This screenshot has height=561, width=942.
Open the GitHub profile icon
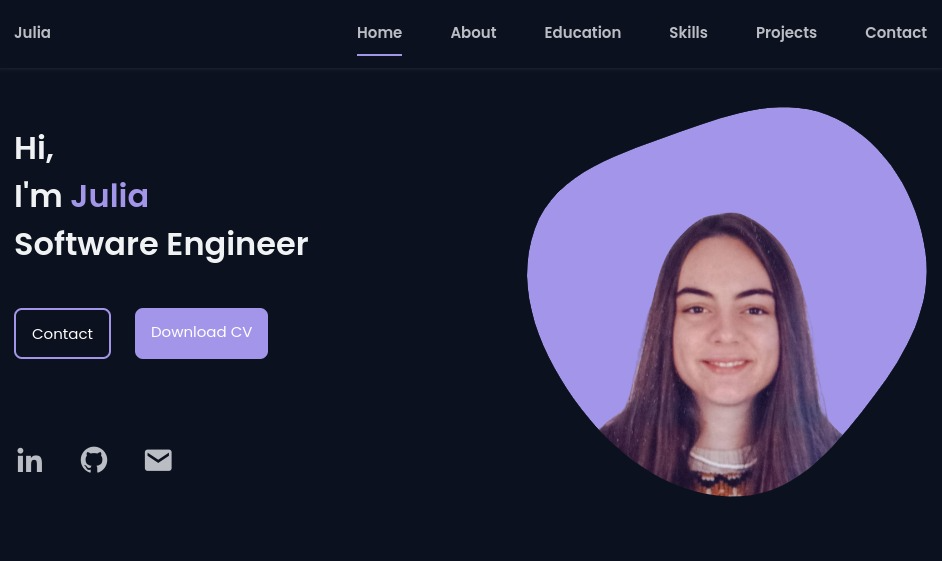click(94, 460)
